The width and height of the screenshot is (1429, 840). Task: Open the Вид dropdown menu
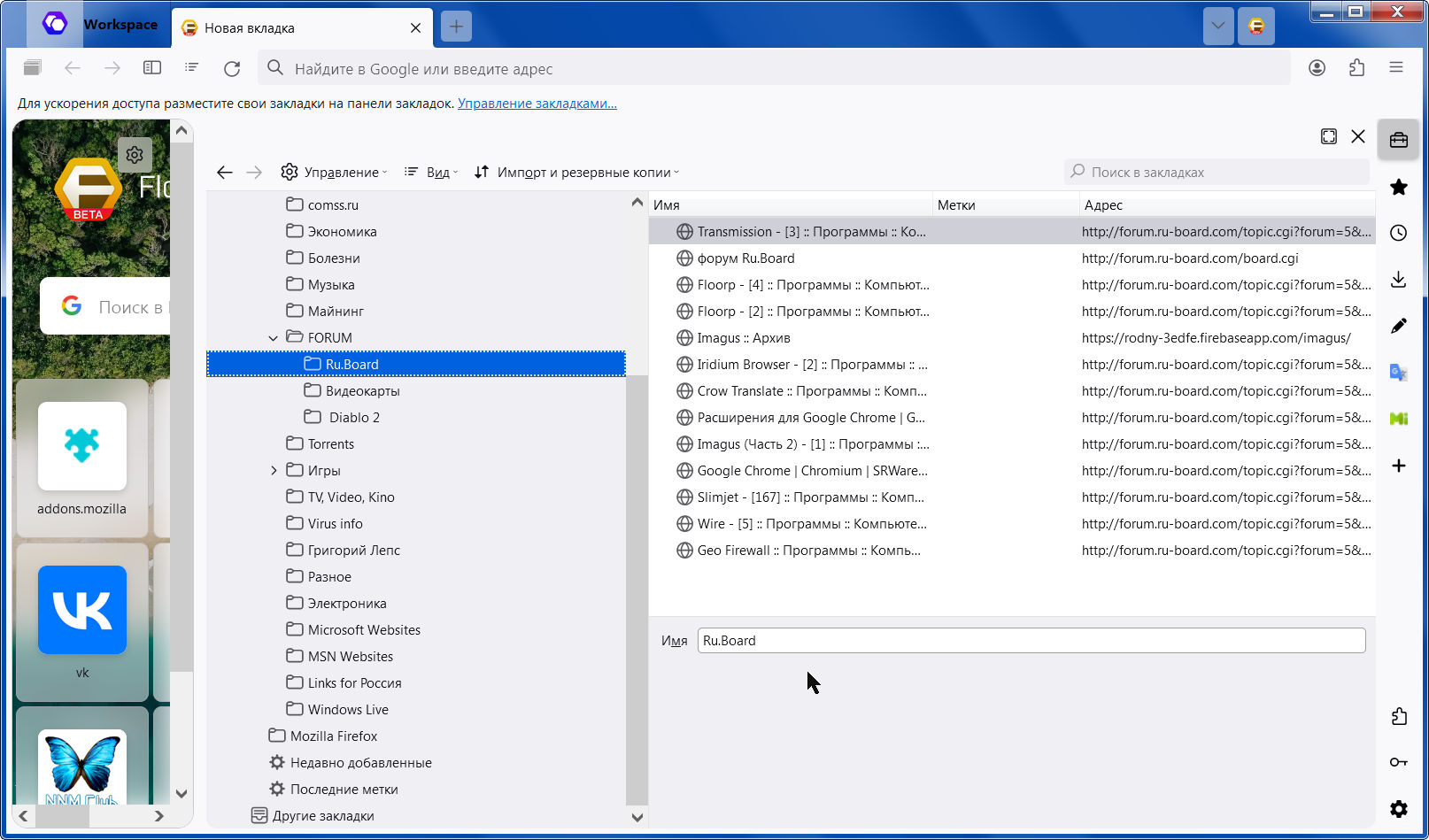[431, 173]
